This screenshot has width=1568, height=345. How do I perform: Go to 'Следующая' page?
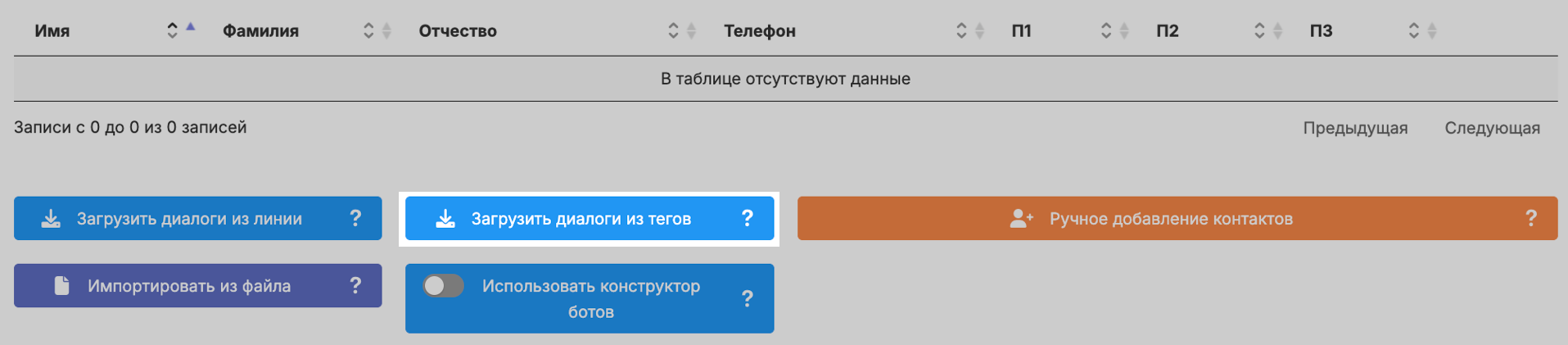[1492, 128]
